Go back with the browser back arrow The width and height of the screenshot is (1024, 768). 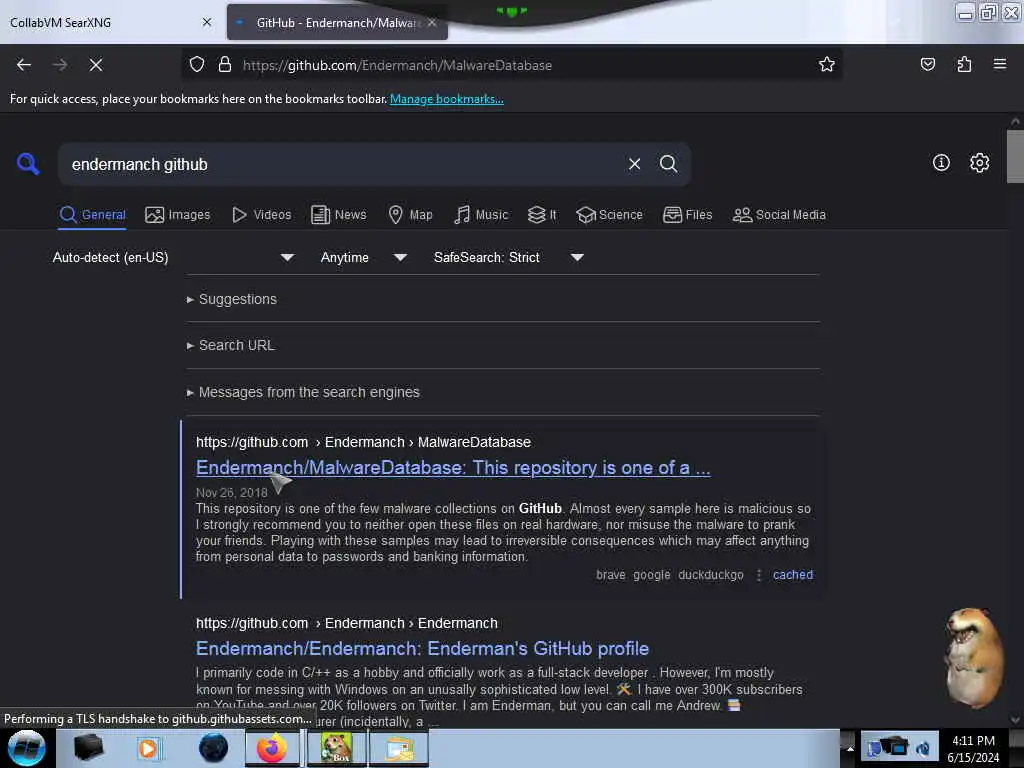[24, 65]
